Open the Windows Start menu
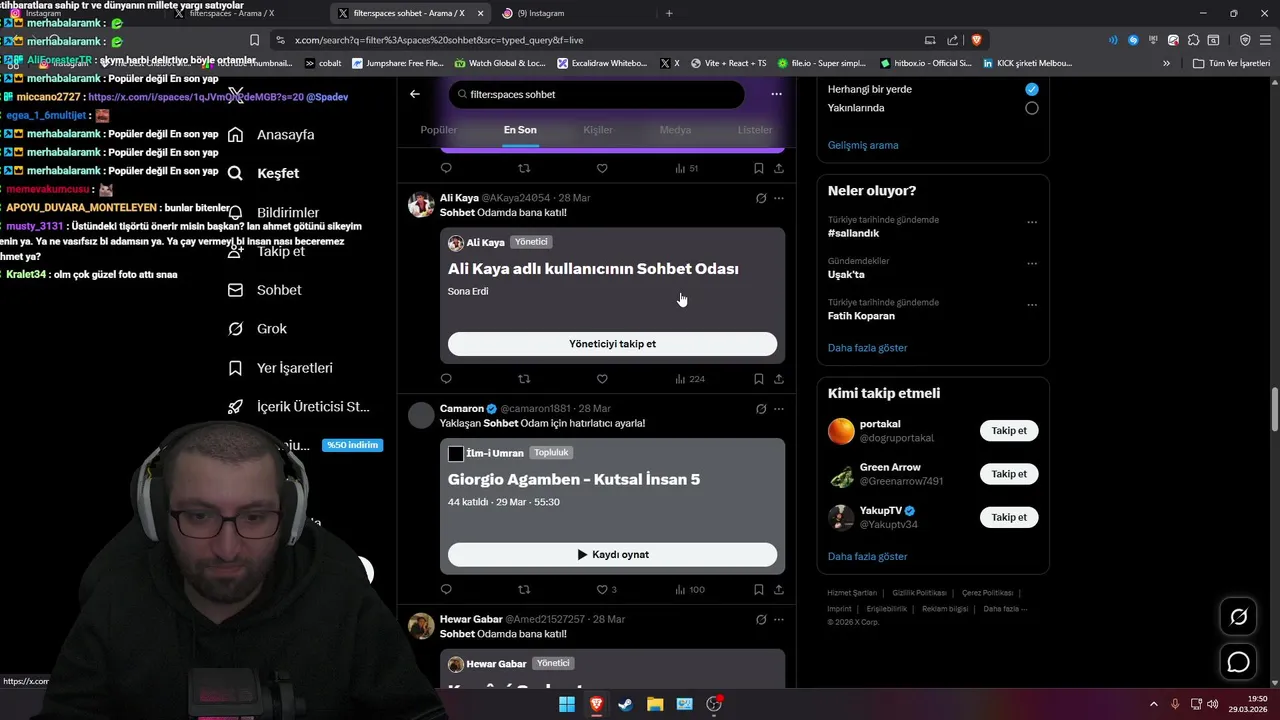The image size is (1280, 720). (x=567, y=704)
